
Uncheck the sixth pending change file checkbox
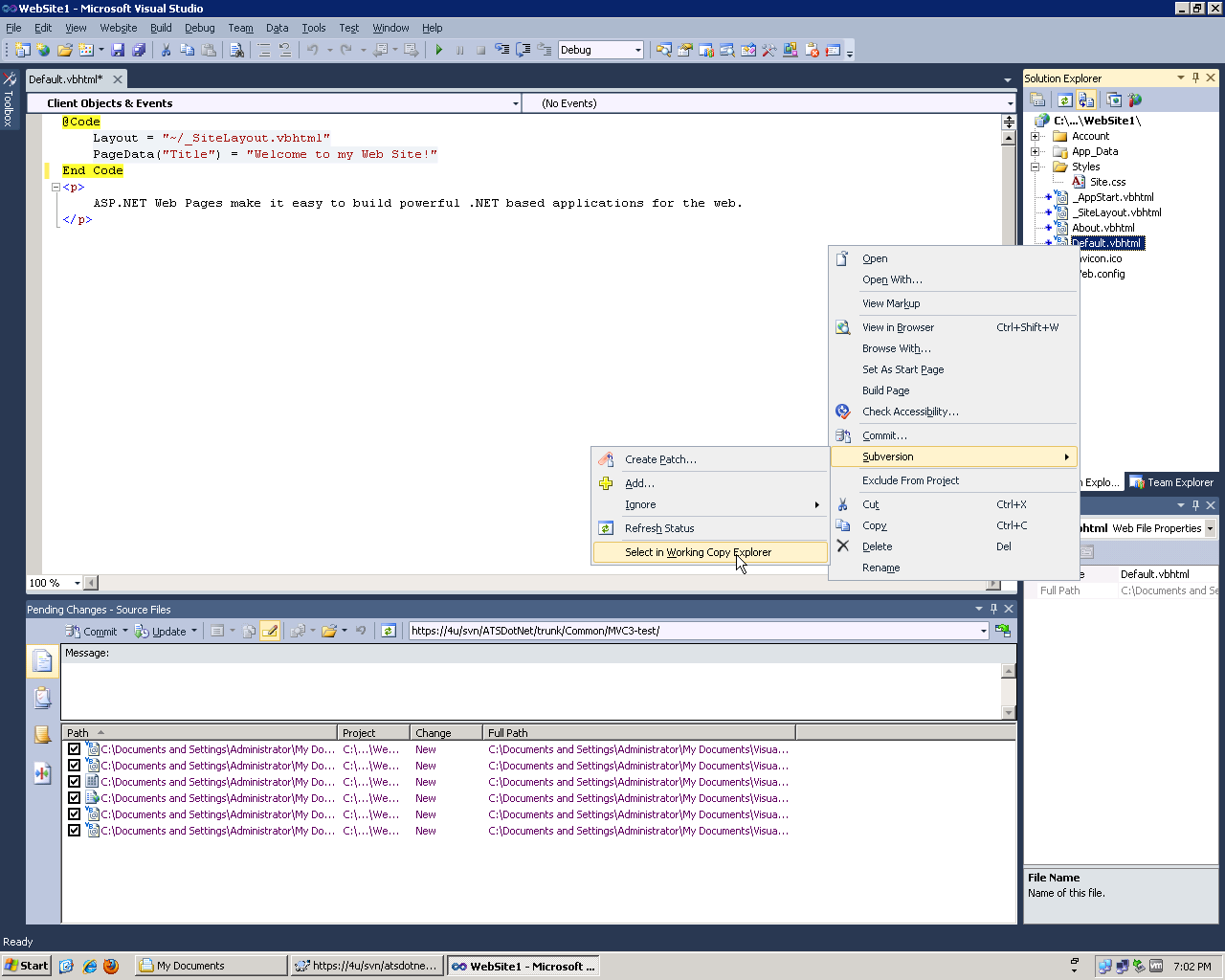click(74, 831)
